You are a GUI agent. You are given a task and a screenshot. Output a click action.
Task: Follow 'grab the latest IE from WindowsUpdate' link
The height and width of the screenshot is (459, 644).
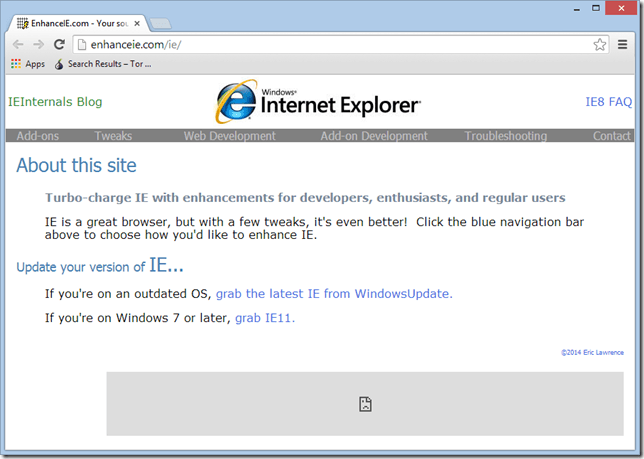click(x=334, y=294)
